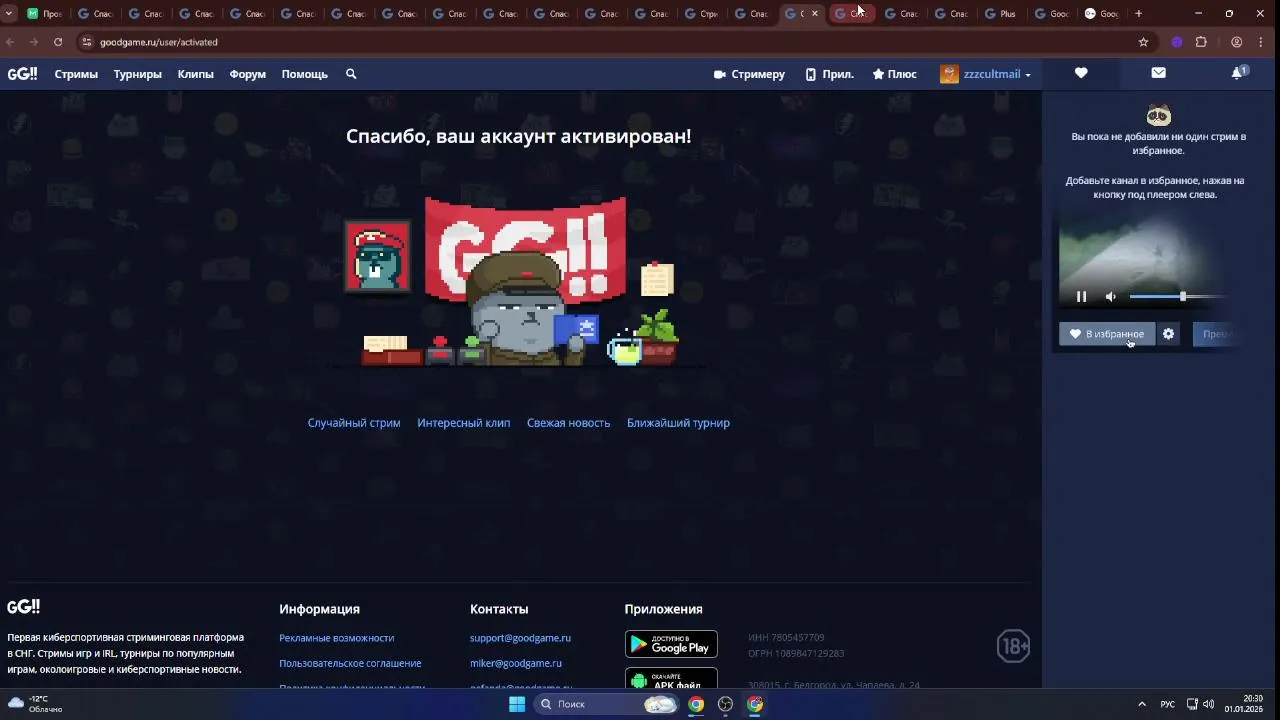Follow the Ближайший турнир link
1280x720 pixels.
(x=678, y=423)
